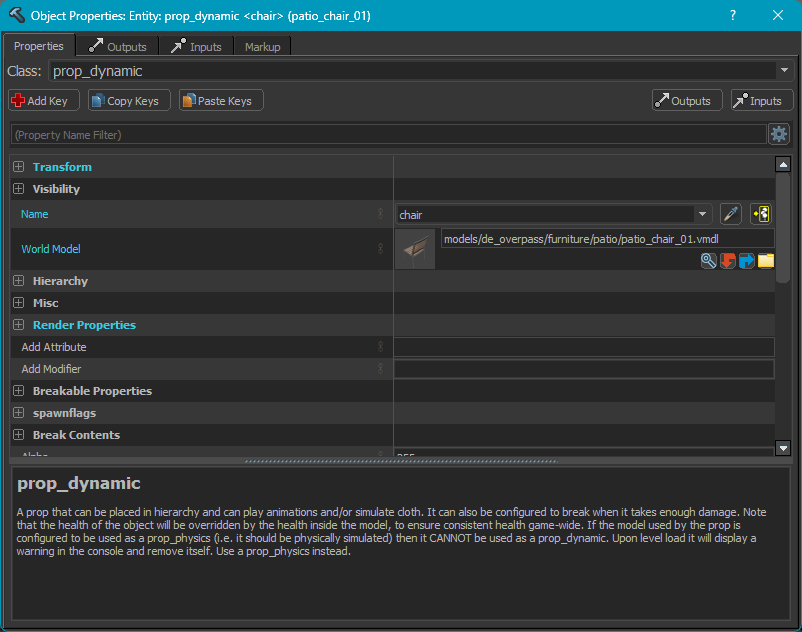Click the patio chair model thumbnail
The height and width of the screenshot is (632, 802).
[x=415, y=249]
